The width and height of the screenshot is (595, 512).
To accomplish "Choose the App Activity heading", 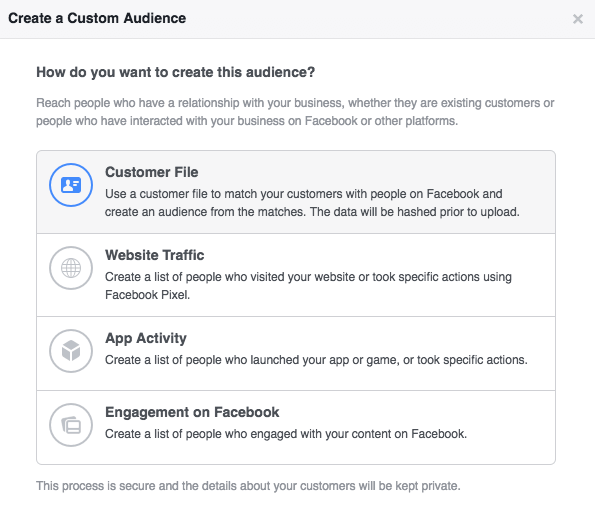I will coord(146,338).
